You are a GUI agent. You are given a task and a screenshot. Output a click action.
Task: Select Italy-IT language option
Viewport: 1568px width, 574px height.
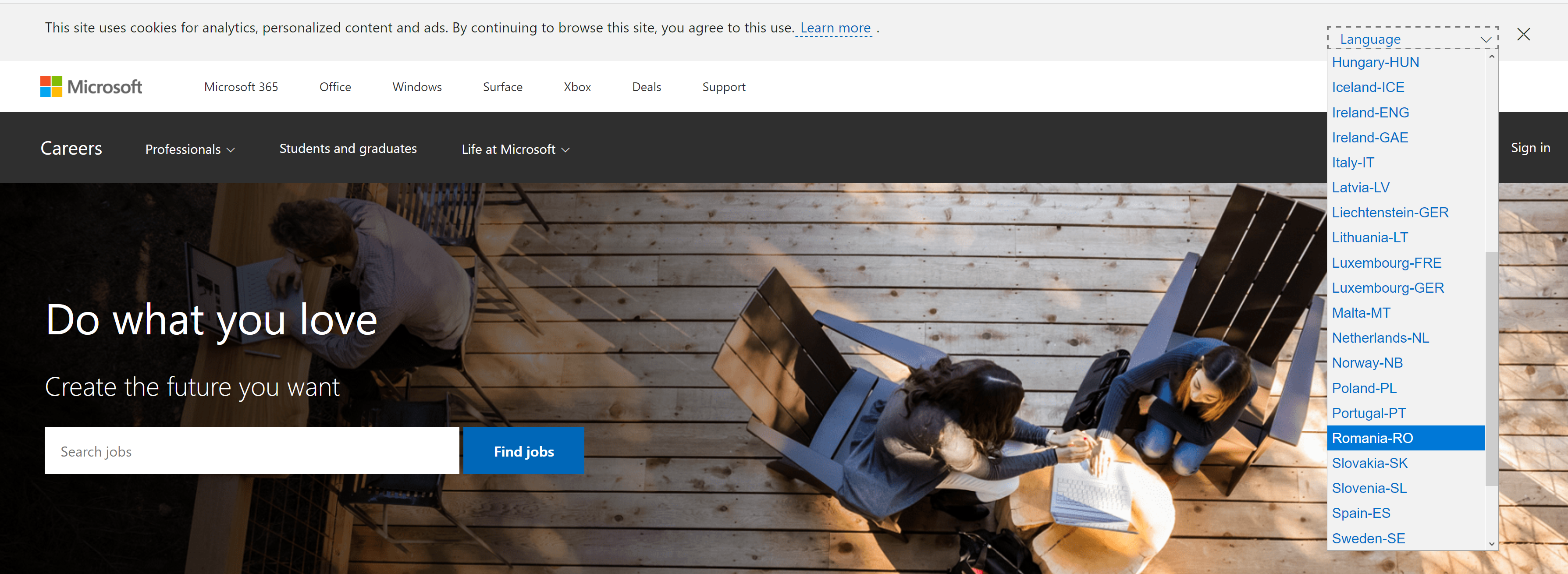pos(1406,163)
